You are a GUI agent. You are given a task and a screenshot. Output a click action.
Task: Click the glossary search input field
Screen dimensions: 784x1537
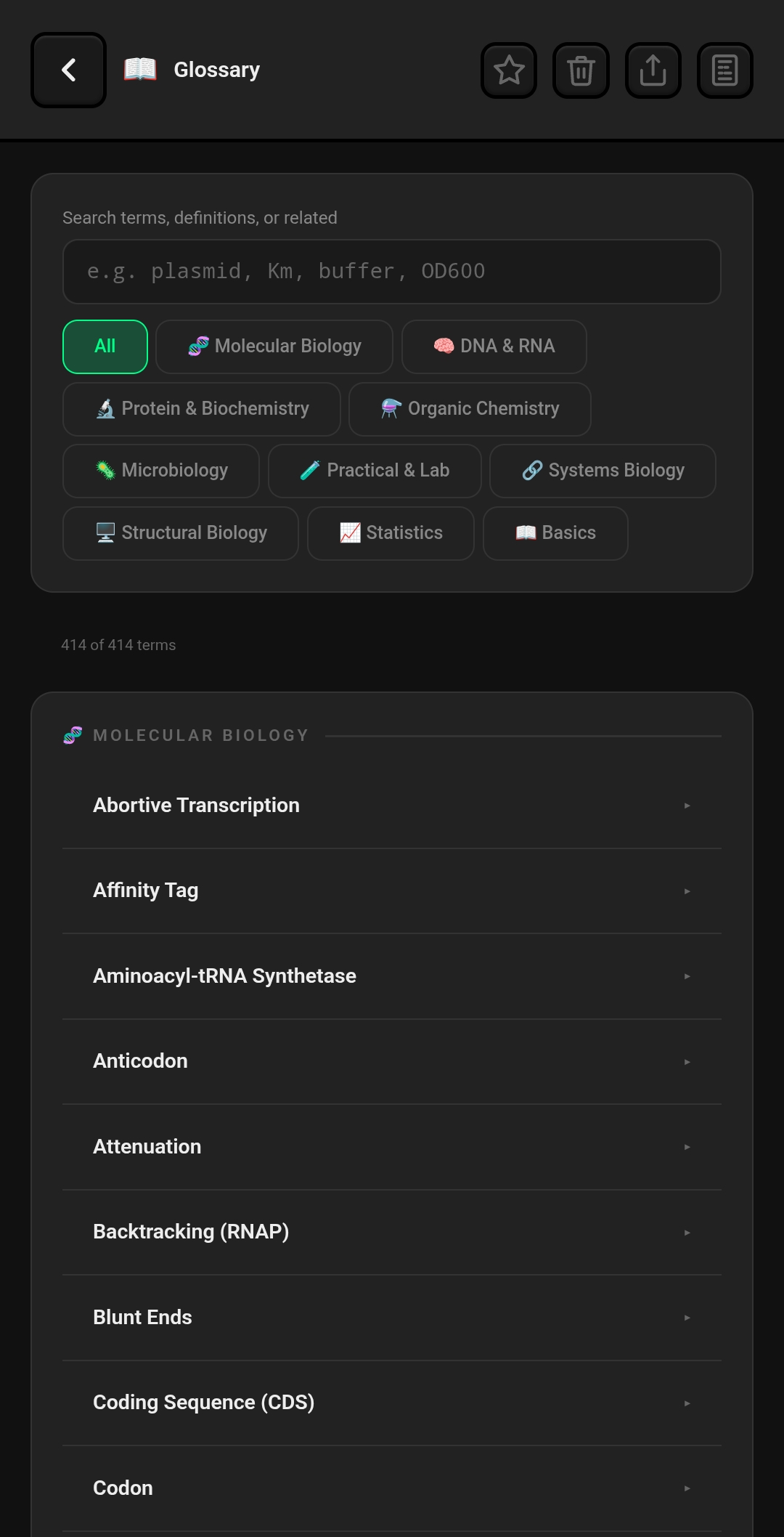pyautogui.click(x=392, y=271)
